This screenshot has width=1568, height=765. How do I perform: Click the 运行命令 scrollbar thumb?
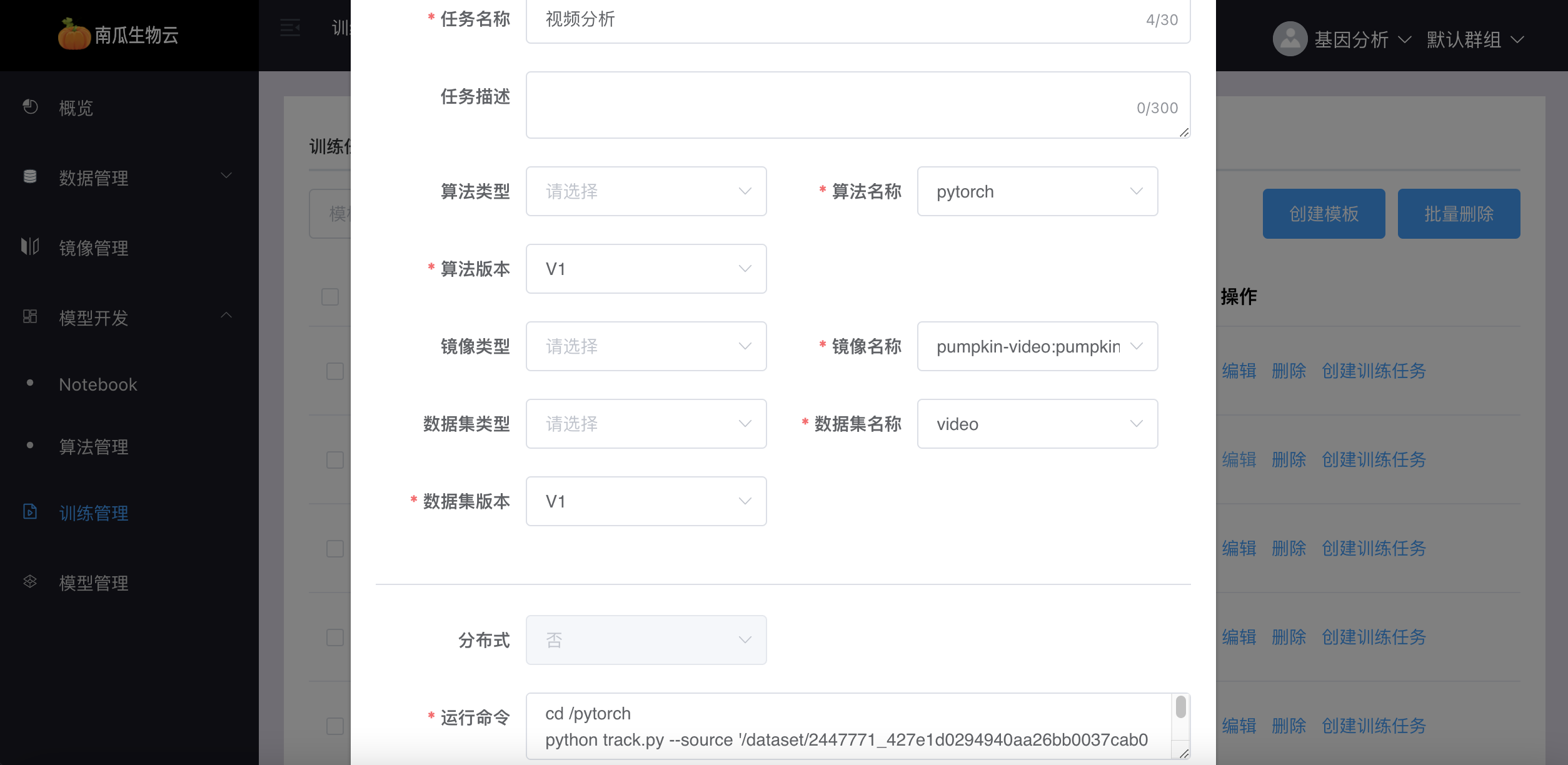[x=1180, y=707]
